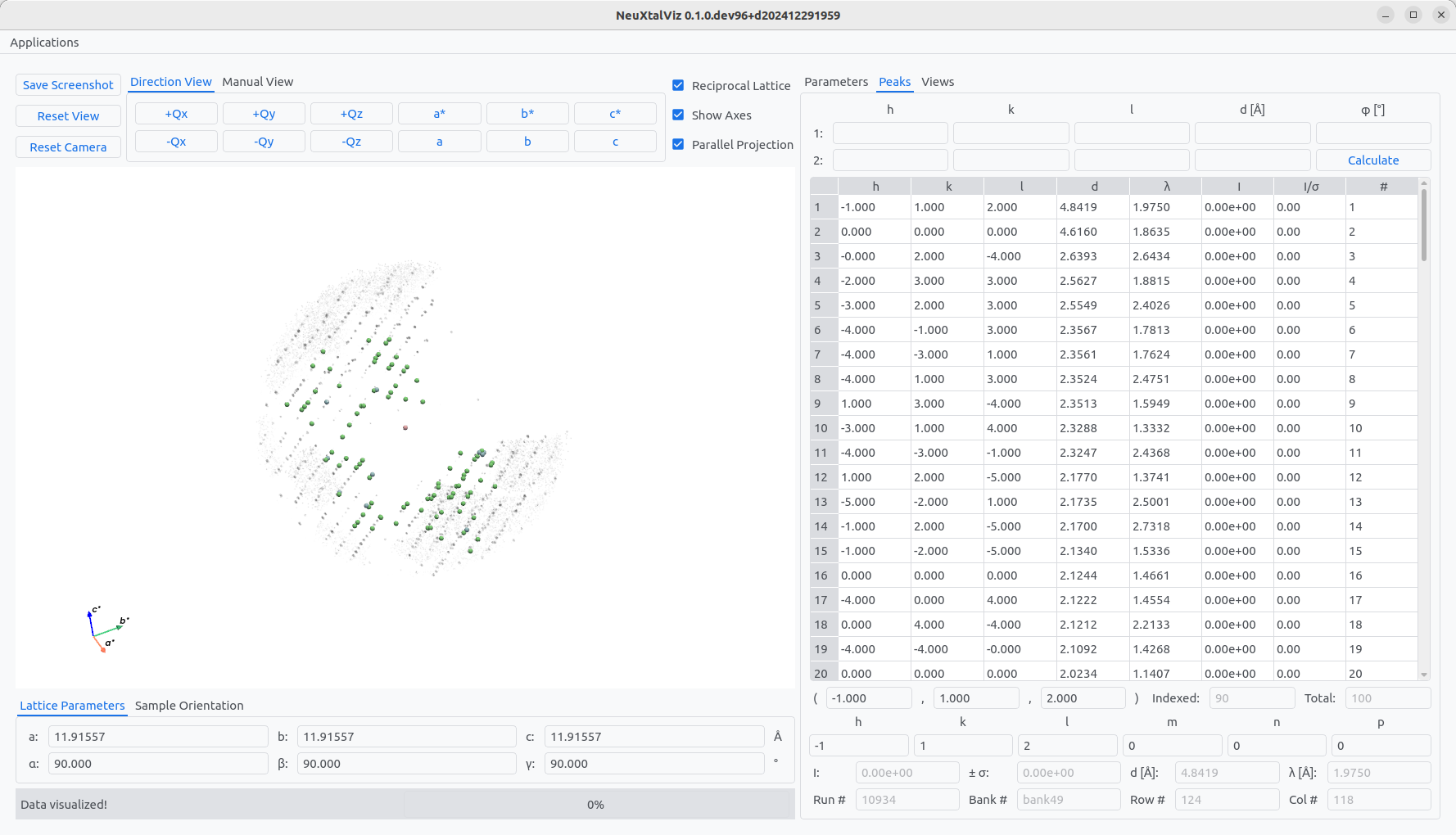Open the Applications menu
This screenshot has width=1456, height=835.
point(44,43)
